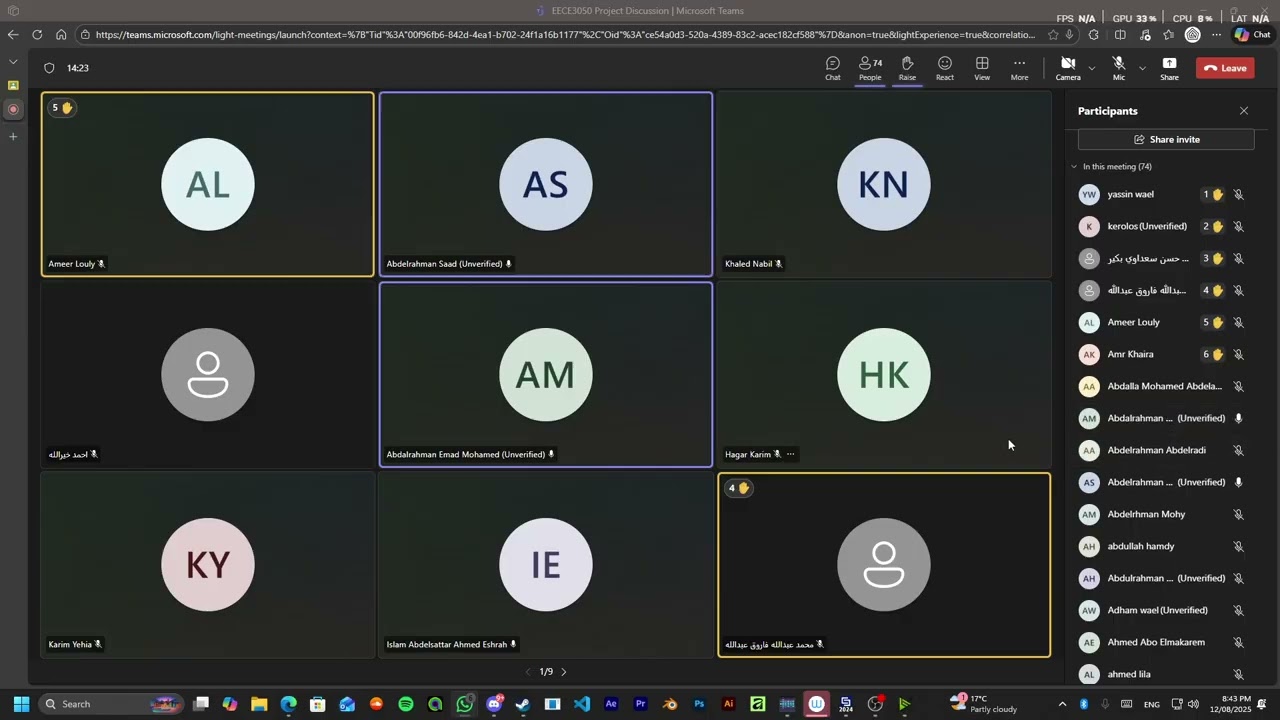The width and height of the screenshot is (1280, 720).
Task: Open the React emoji menu
Action: 944,68
